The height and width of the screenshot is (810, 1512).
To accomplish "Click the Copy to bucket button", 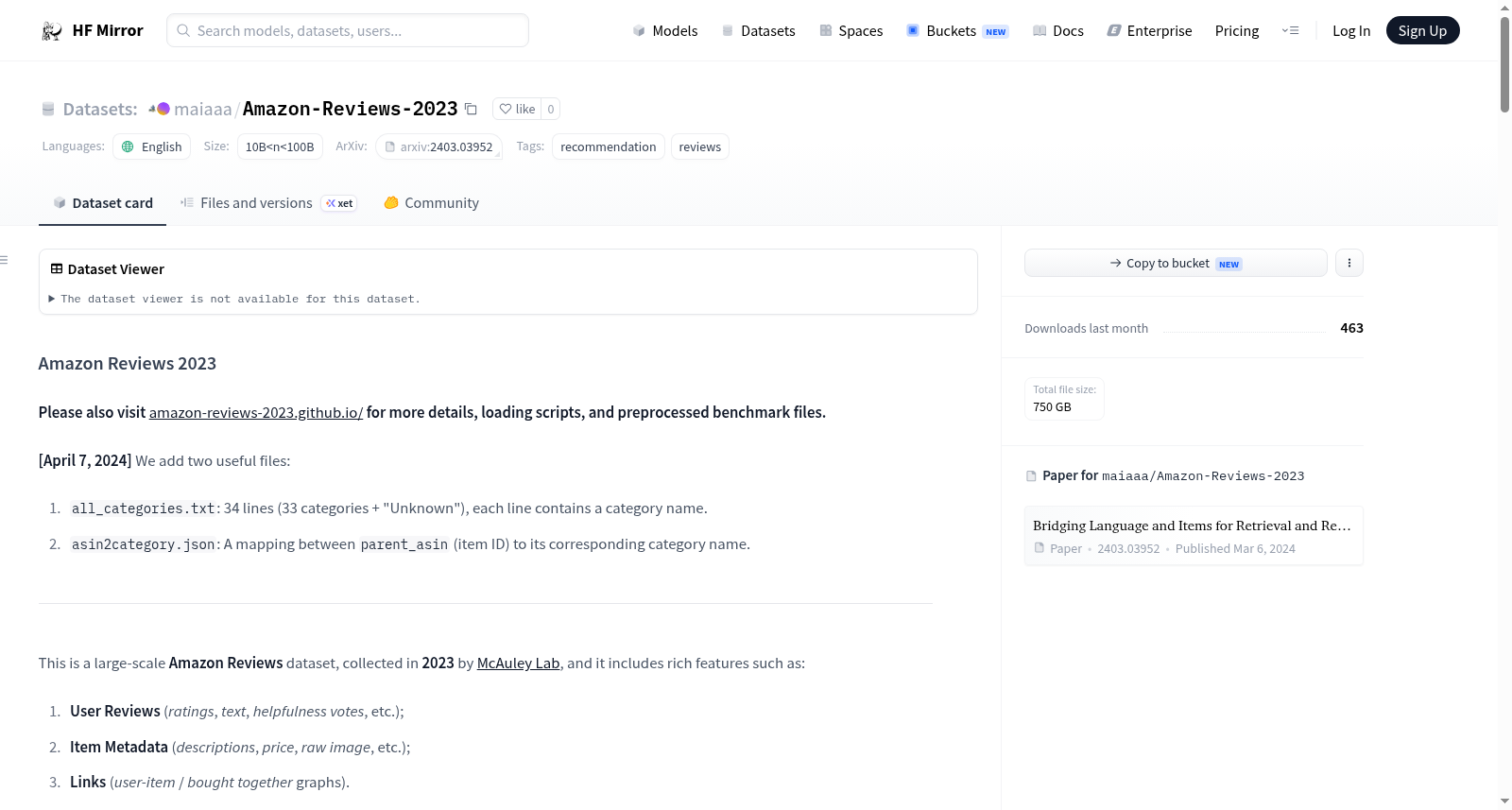I will pyautogui.click(x=1176, y=263).
